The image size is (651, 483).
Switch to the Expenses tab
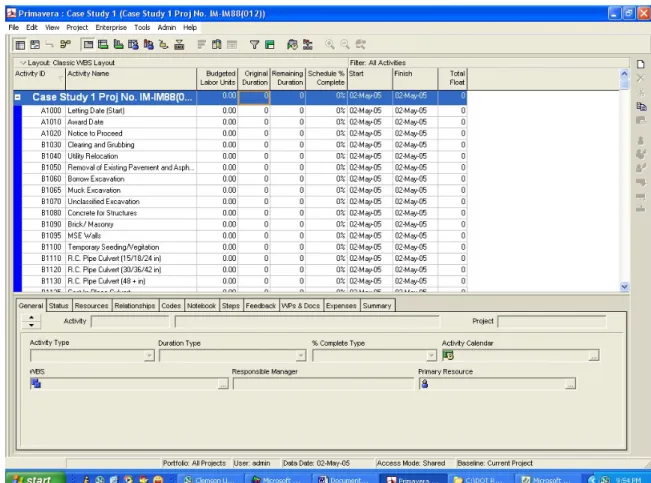[341, 306]
